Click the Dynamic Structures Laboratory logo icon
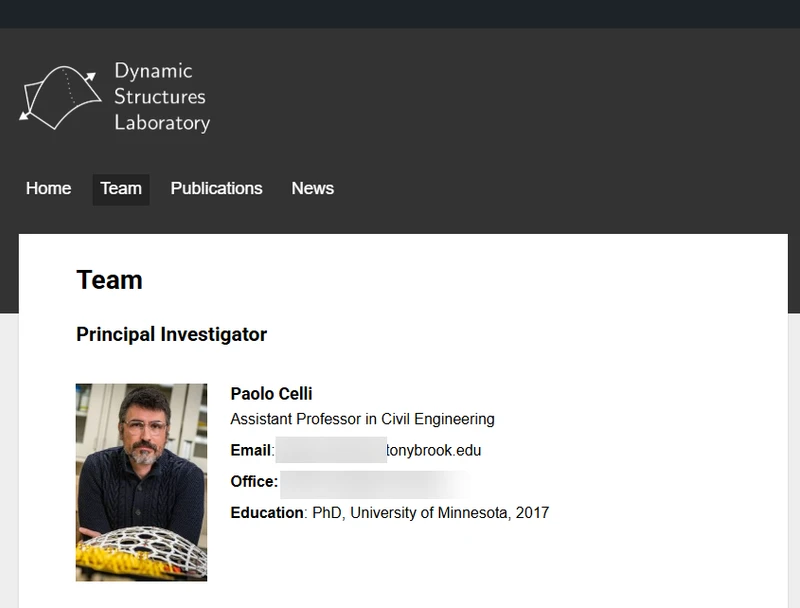 pos(60,97)
